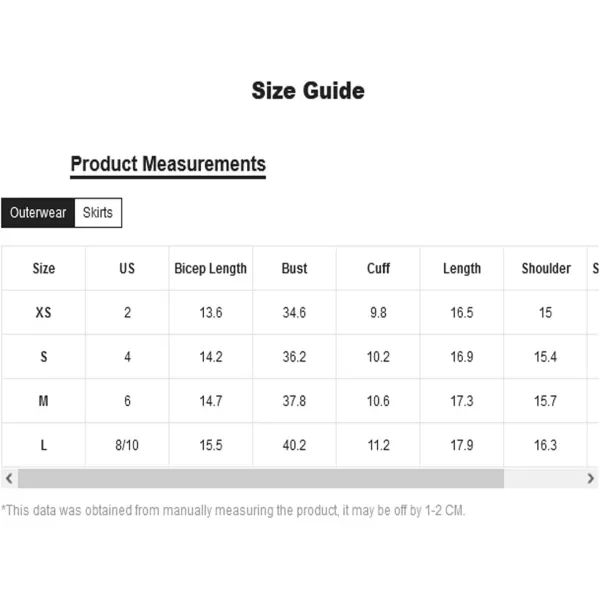Click the Size Guide title
Image resolution: width=600 pixels, height=600 pixels.
click(x=308, y=91)
